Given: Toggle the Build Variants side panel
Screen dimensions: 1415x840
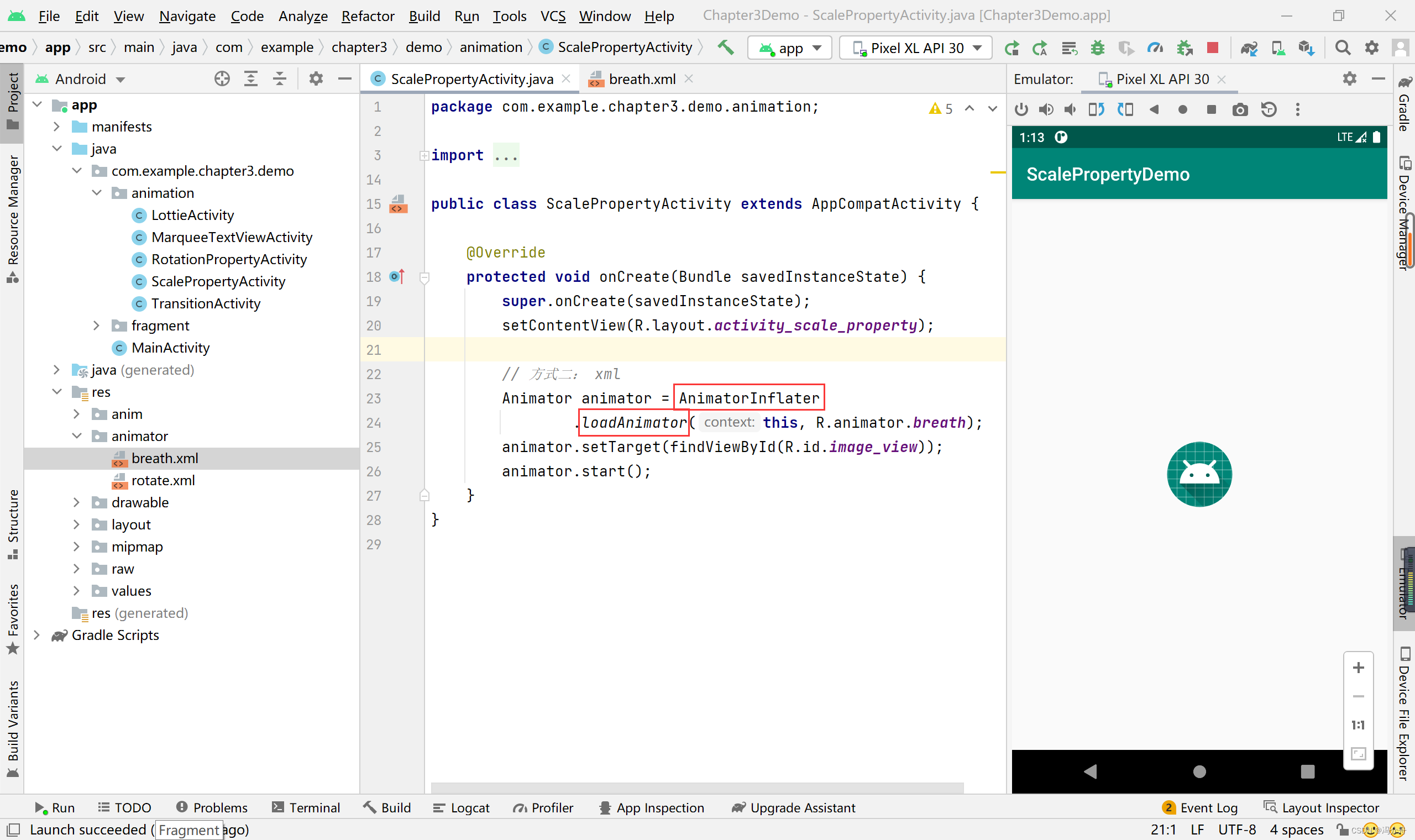Looking at the screenshot, I should (13, 728).
